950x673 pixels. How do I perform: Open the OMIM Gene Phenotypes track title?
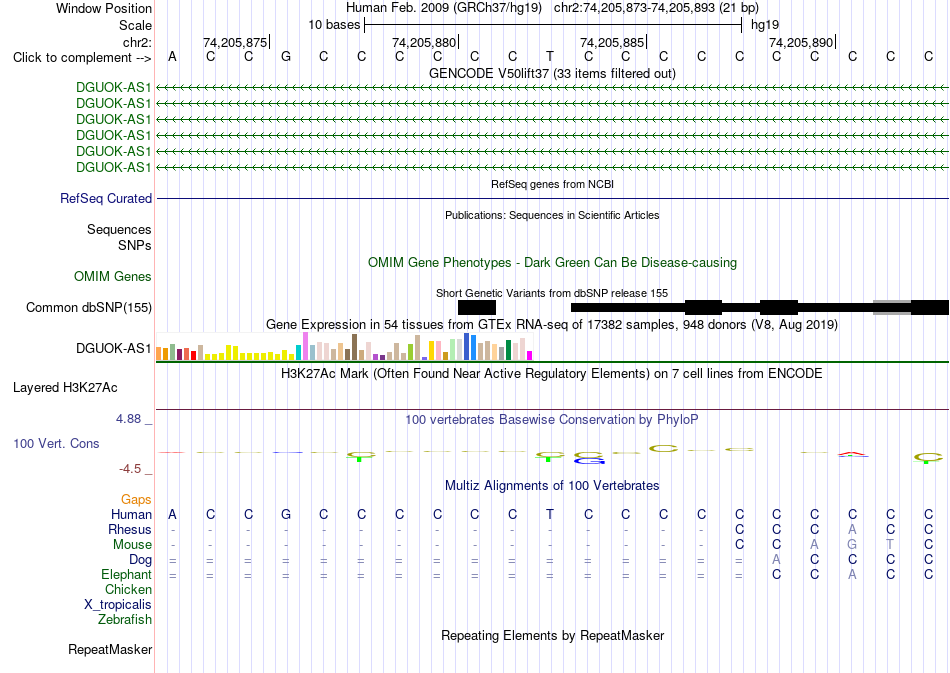point(552,263)
